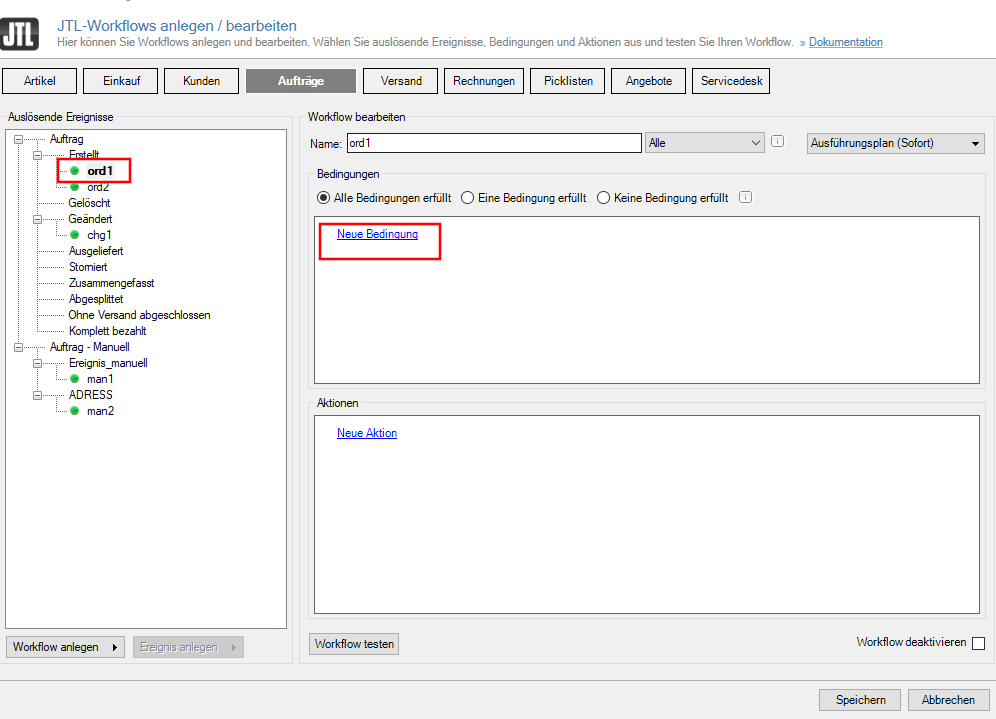Click the info icon after Keine Bedingung erfüllt
This screenshot has width=996, height=719.
click(x=746, y=198)
